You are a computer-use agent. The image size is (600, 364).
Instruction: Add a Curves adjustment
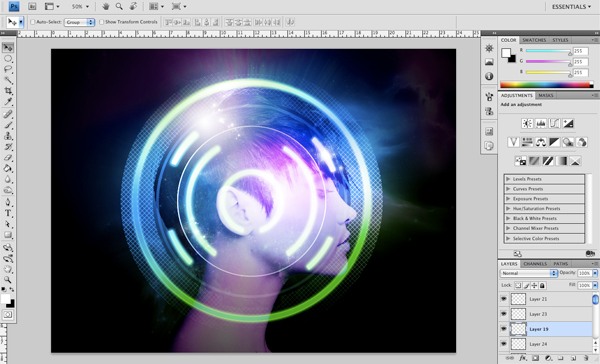[554, 123]
